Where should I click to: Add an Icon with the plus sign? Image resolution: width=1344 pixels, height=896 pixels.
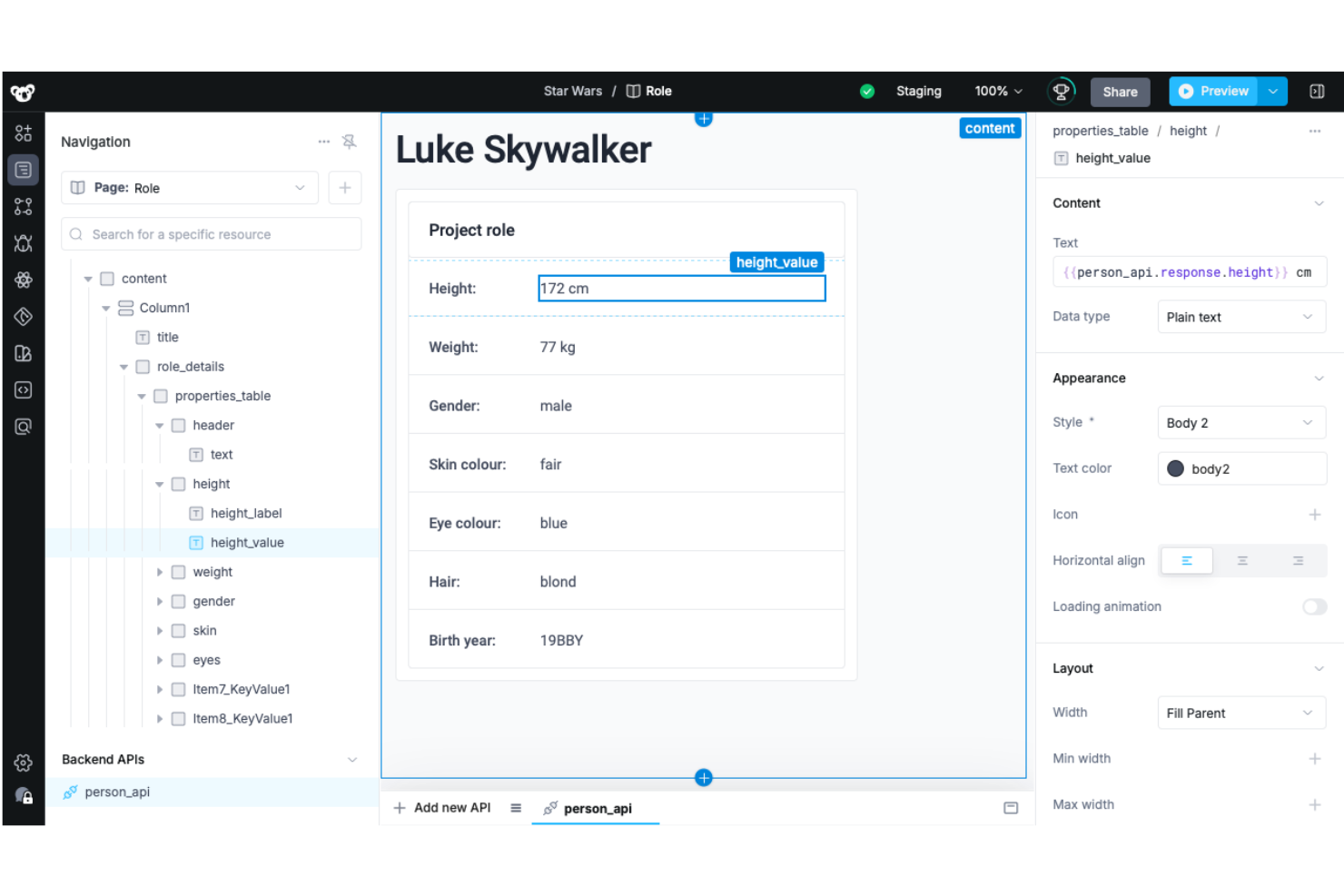click(1314, 515)
